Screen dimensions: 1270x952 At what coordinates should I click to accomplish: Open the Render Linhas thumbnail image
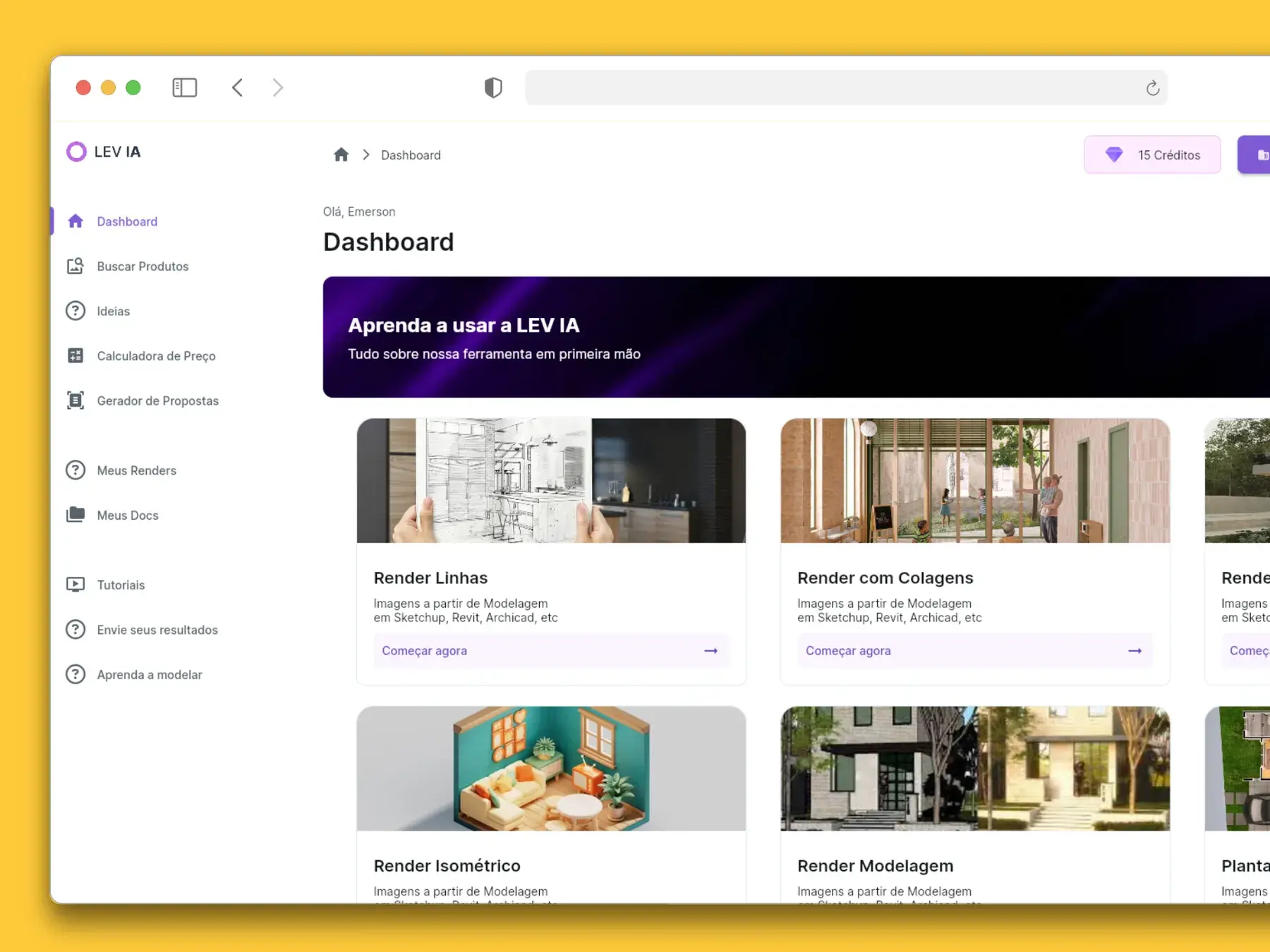click(x=551, y=481)
